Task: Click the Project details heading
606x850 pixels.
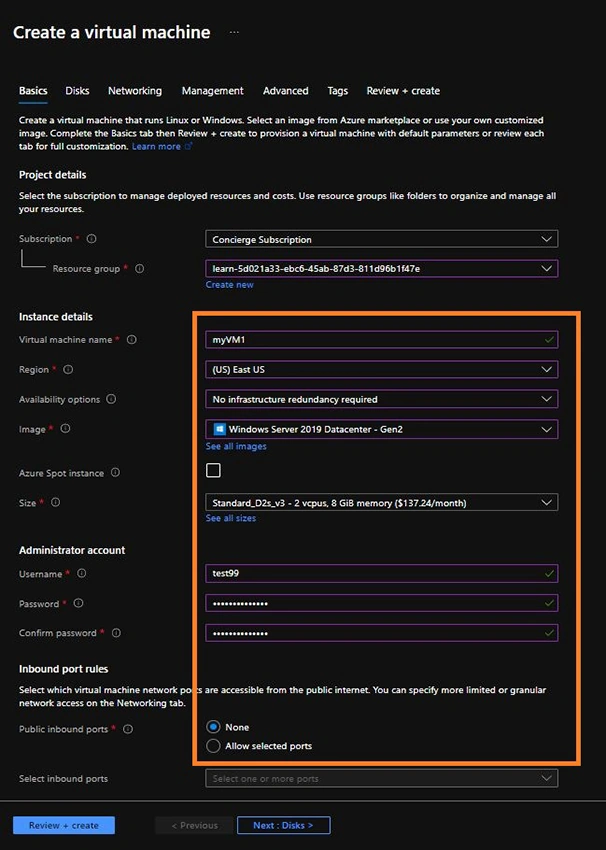Action: (53, 175)
